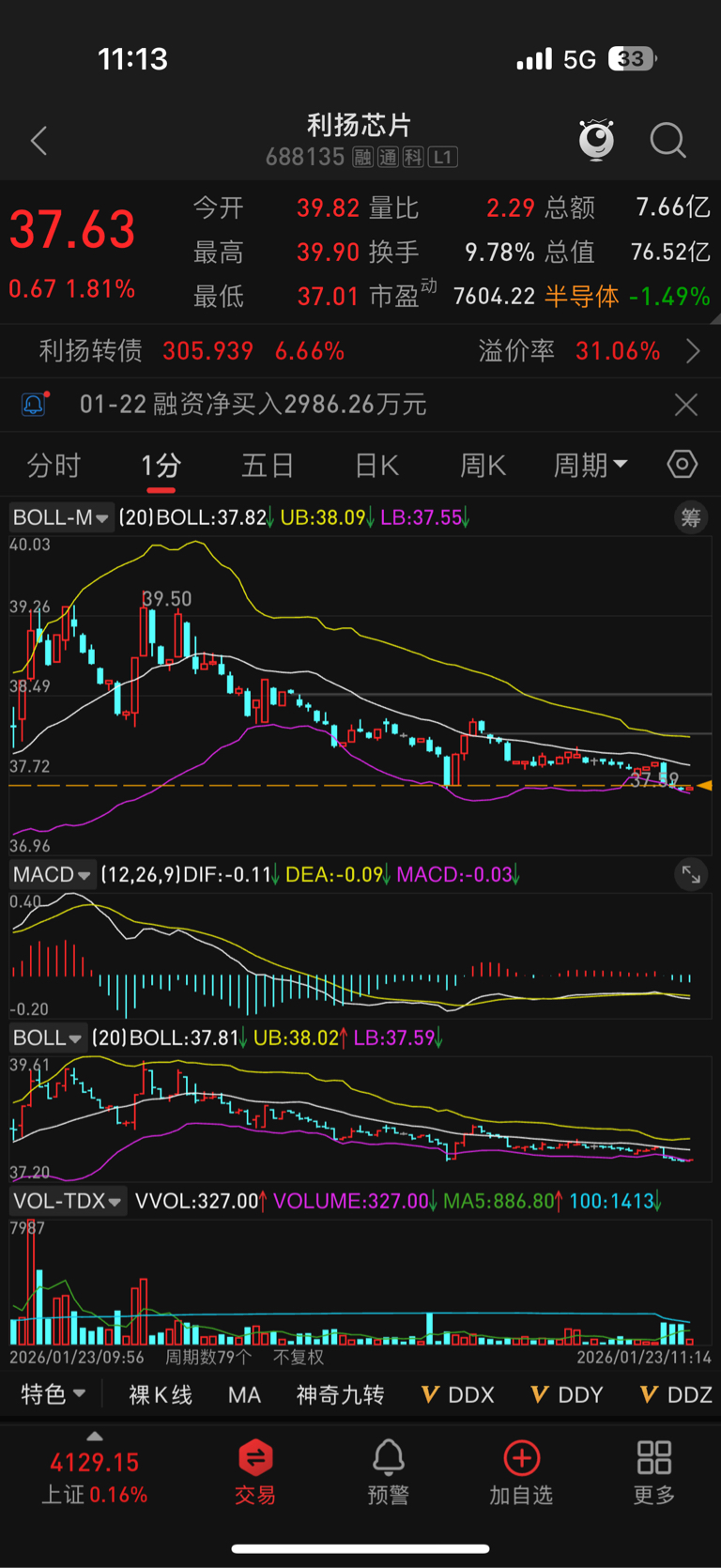Tap the 融 margin tag
This screenshot has height=1568, width=721.
362,157
